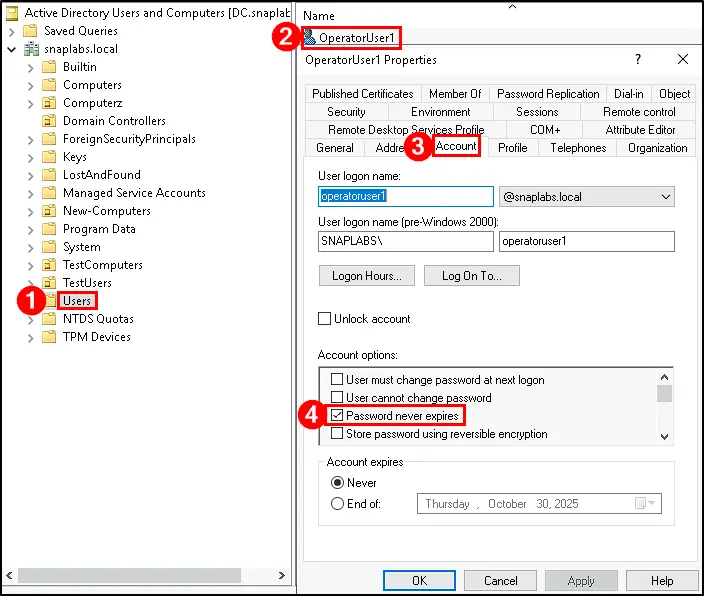The width and height of the screenshot is (704, 596).
Task: Click the TestComputers OU icon
Action: tap(49, 265)
